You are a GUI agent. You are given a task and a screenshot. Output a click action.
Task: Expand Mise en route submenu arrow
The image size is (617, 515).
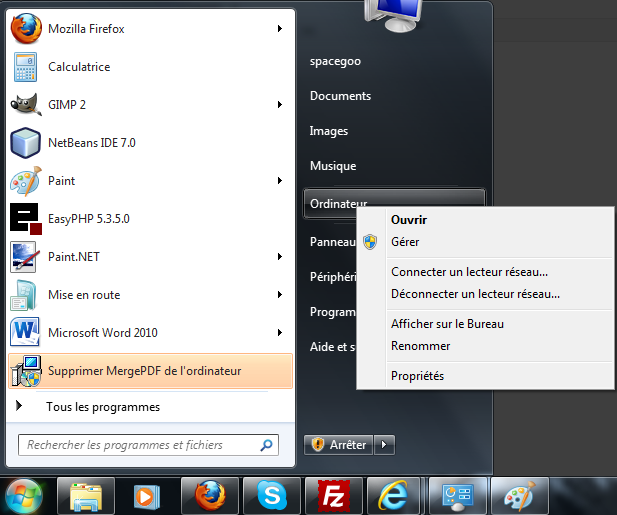[280, 295]
